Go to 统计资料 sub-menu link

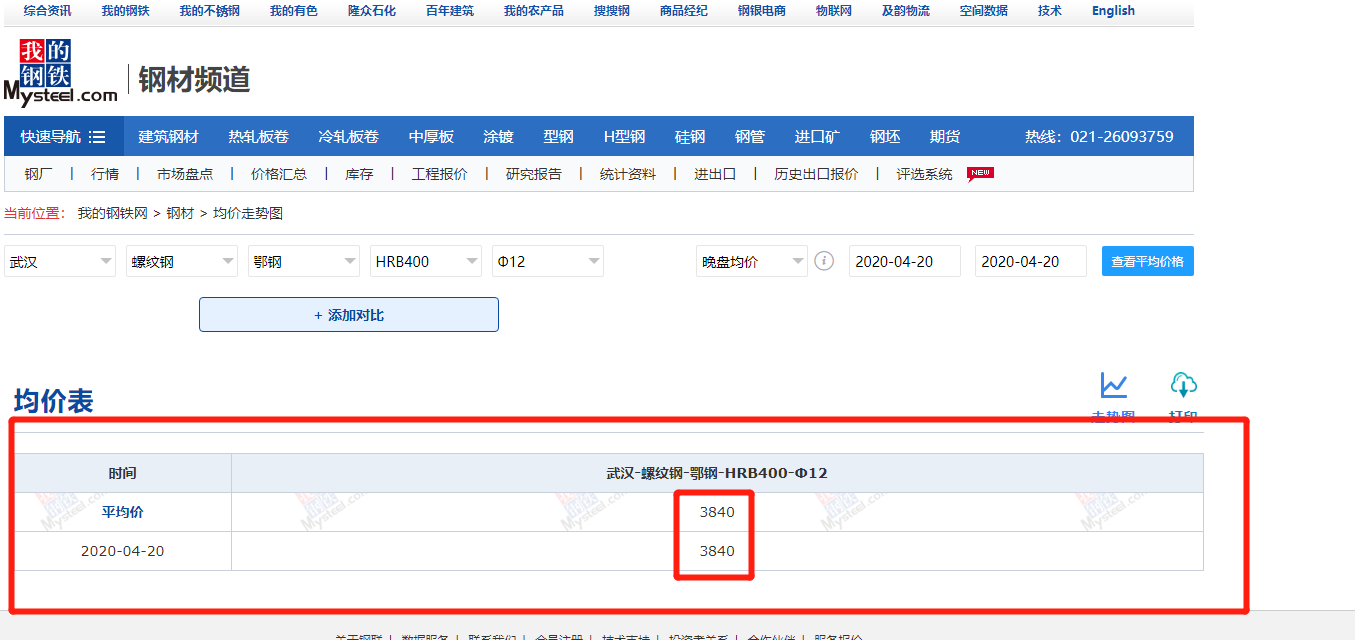point(628,174)
